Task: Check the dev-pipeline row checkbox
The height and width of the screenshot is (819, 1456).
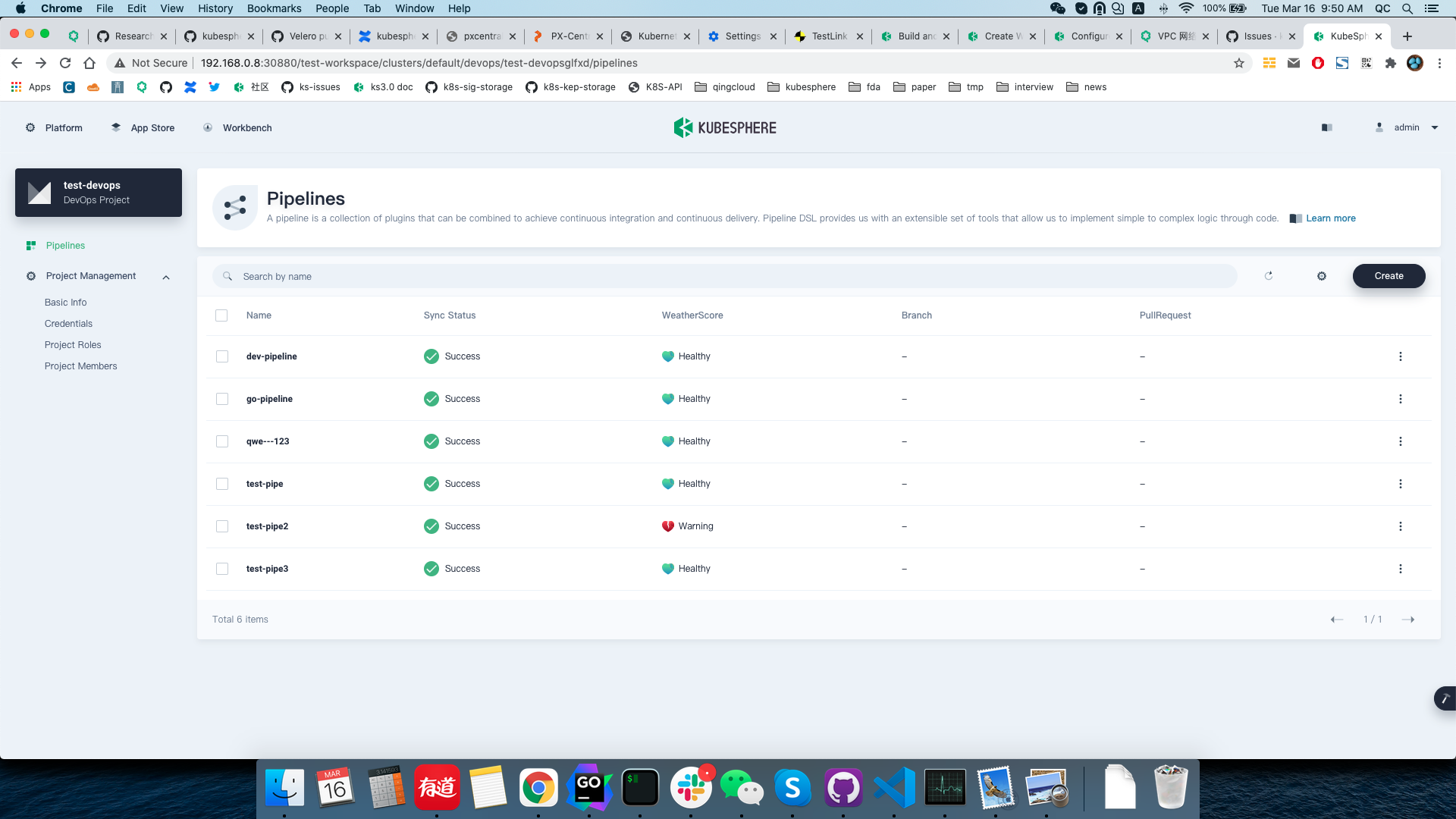Action: point(222,356)
